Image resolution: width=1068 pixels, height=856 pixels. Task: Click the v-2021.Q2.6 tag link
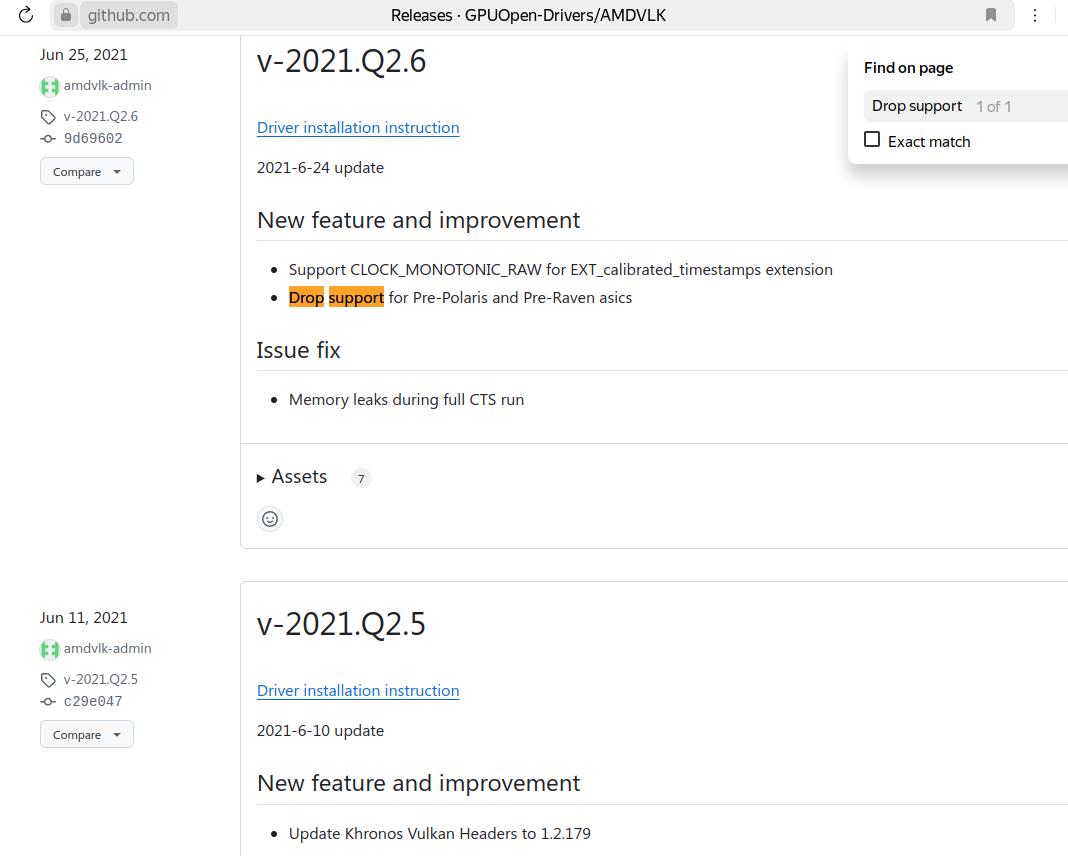pyautogui.click(x=101, y=117)
